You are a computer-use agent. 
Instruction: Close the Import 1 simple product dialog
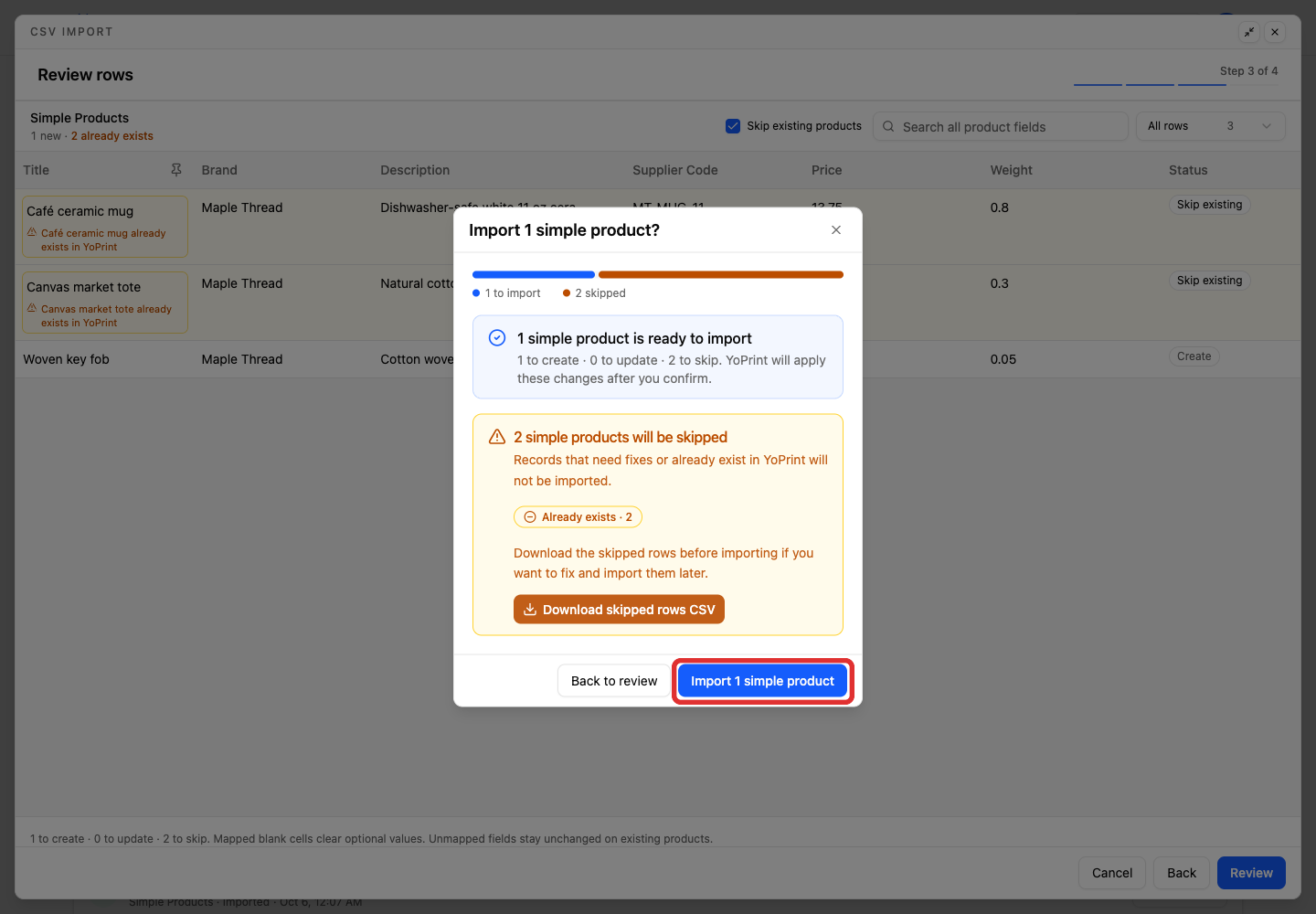836,230
